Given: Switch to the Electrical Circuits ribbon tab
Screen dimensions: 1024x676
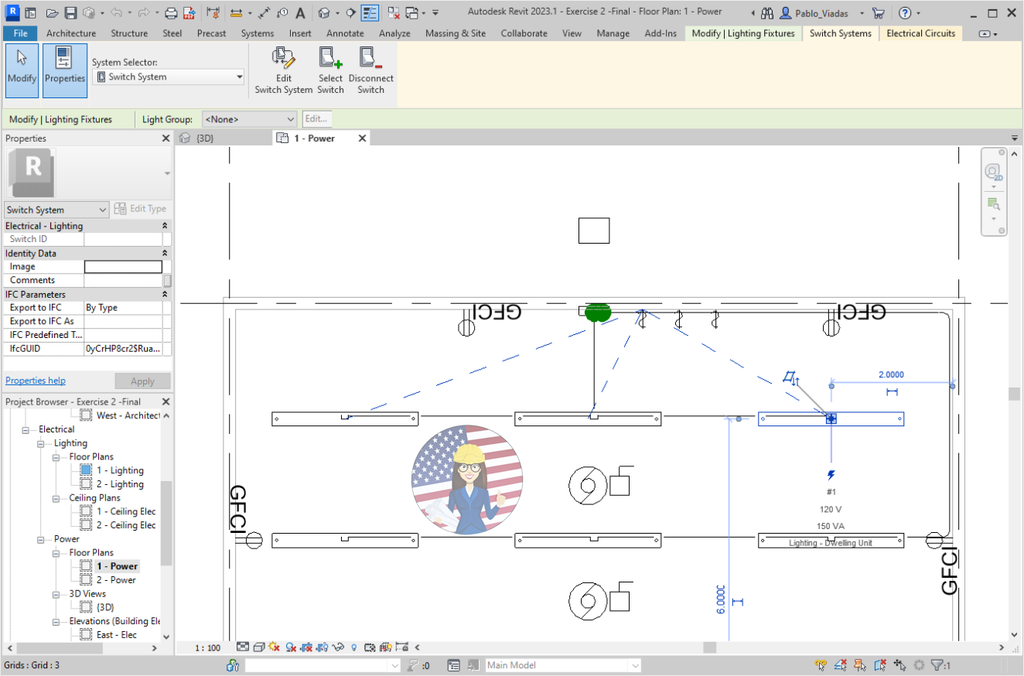Looking at the screenshot, I should click(921, 33).
